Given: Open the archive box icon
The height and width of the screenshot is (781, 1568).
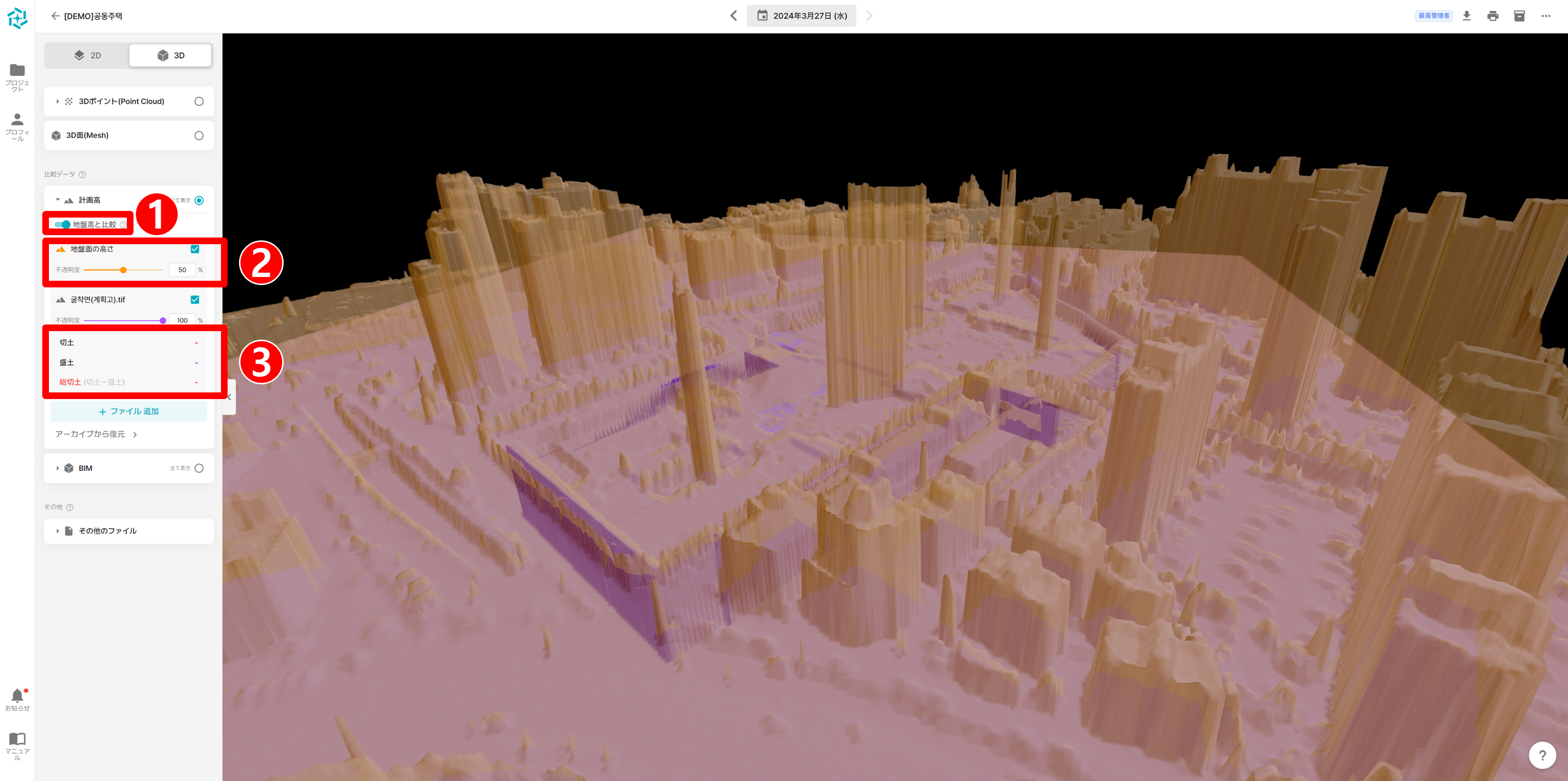Looking at the screenshot, I should pos(1519,16).
